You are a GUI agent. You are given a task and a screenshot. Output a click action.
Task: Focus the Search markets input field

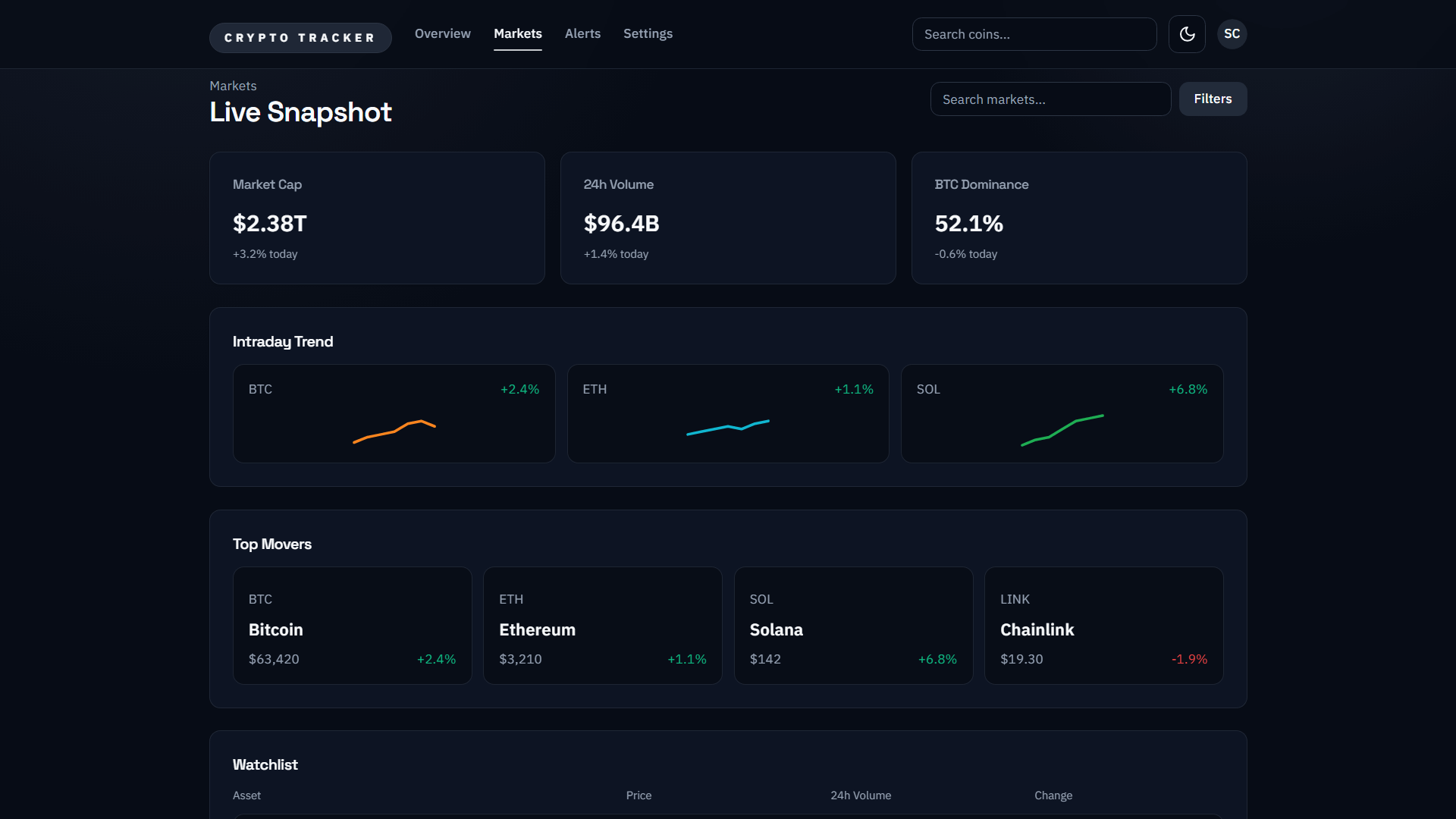click(1050, 99)
